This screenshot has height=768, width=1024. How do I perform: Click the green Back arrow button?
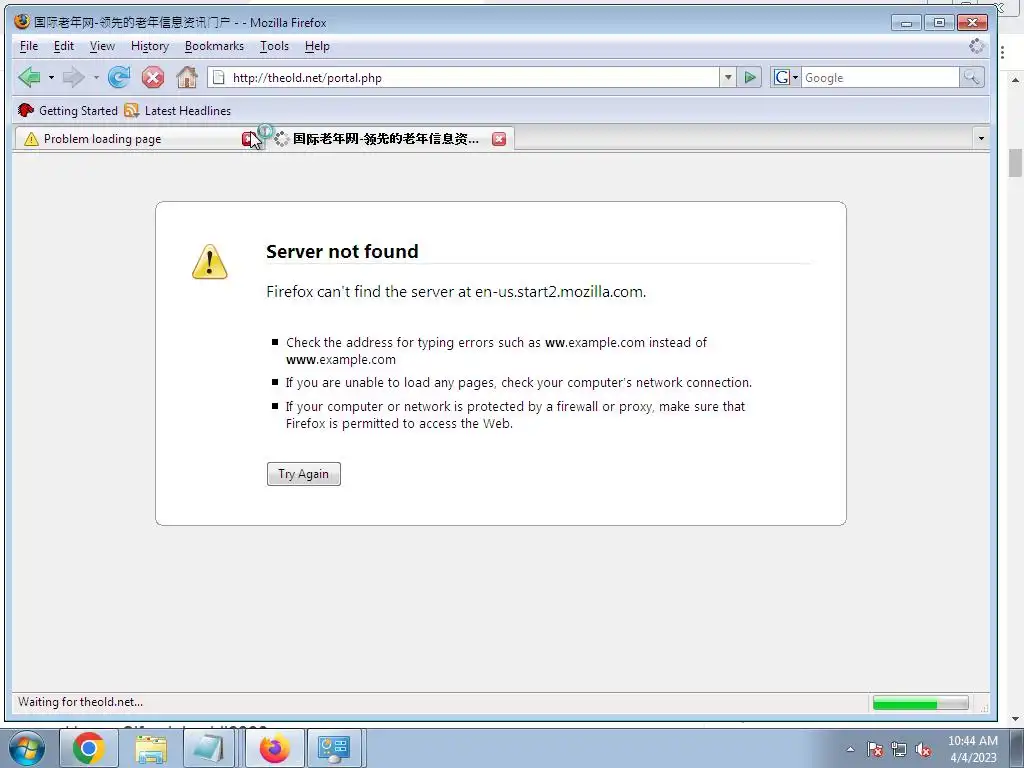click(x=29, y=77)
